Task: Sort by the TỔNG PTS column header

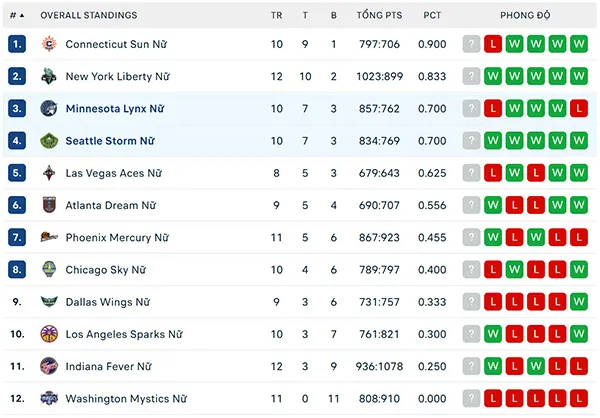Action: point(379,15)
